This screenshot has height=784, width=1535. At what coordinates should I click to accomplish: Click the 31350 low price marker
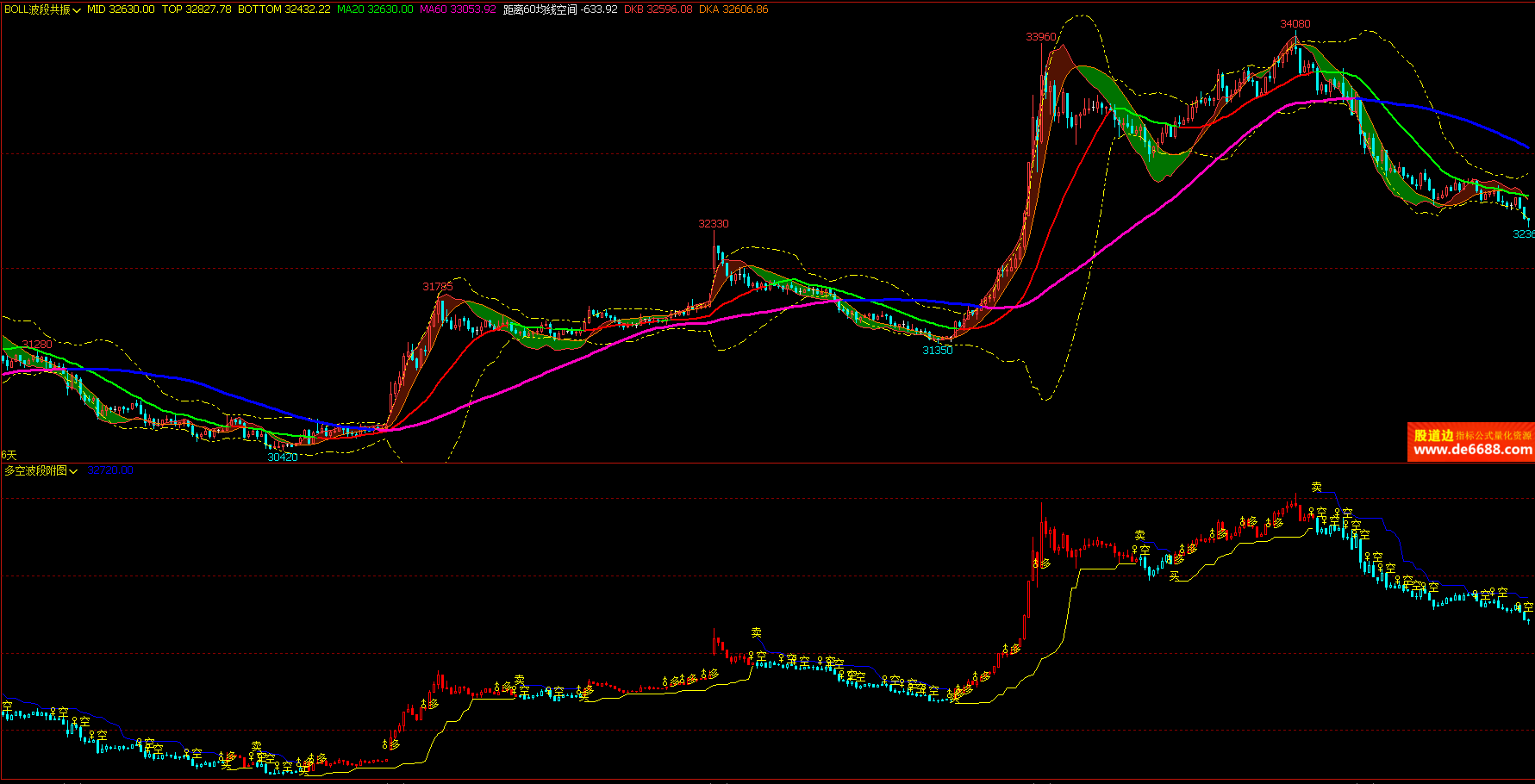click(x=937, y=351)
